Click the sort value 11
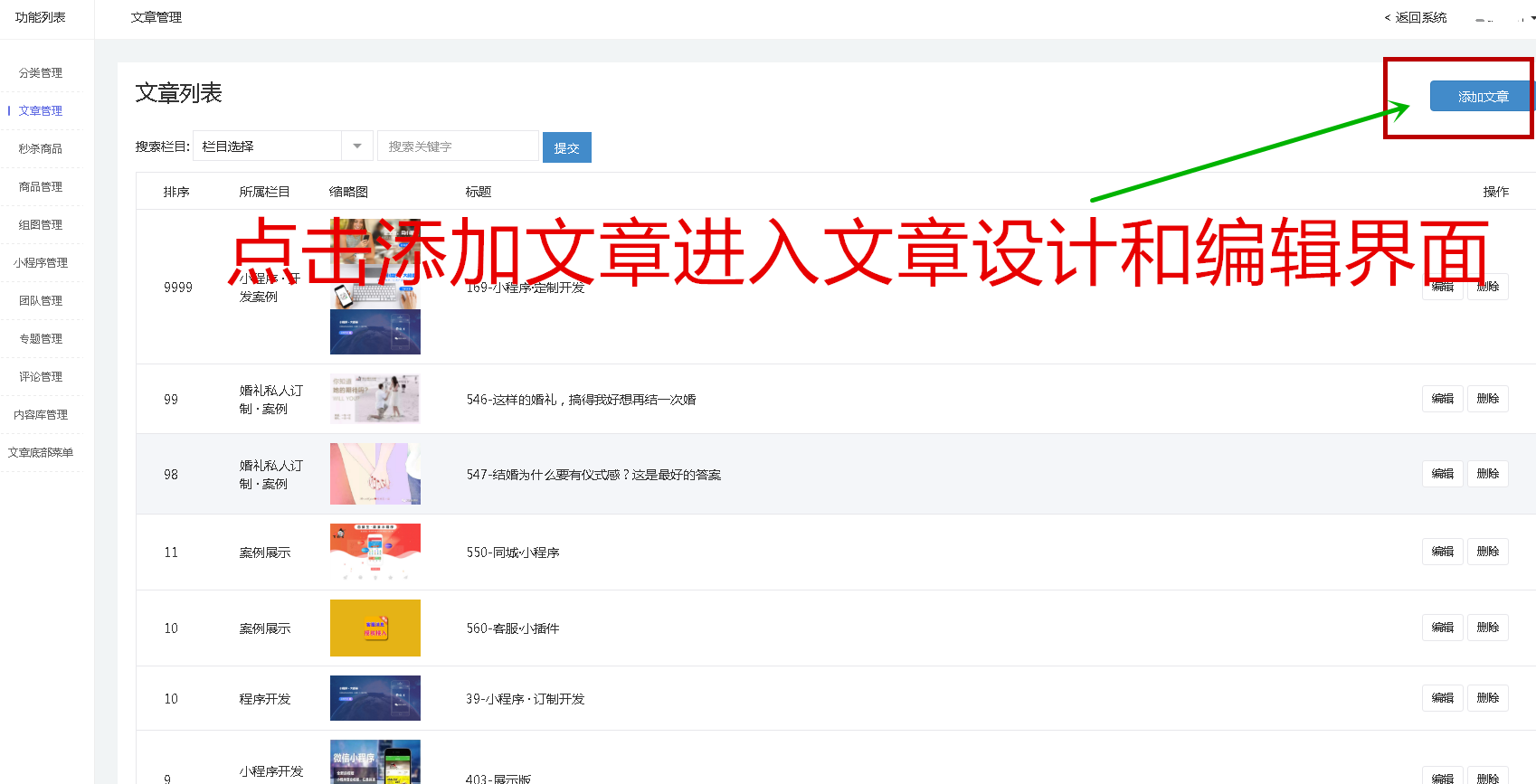The width and height of the screenshot is (1536, 784). [x=171, y=553]
